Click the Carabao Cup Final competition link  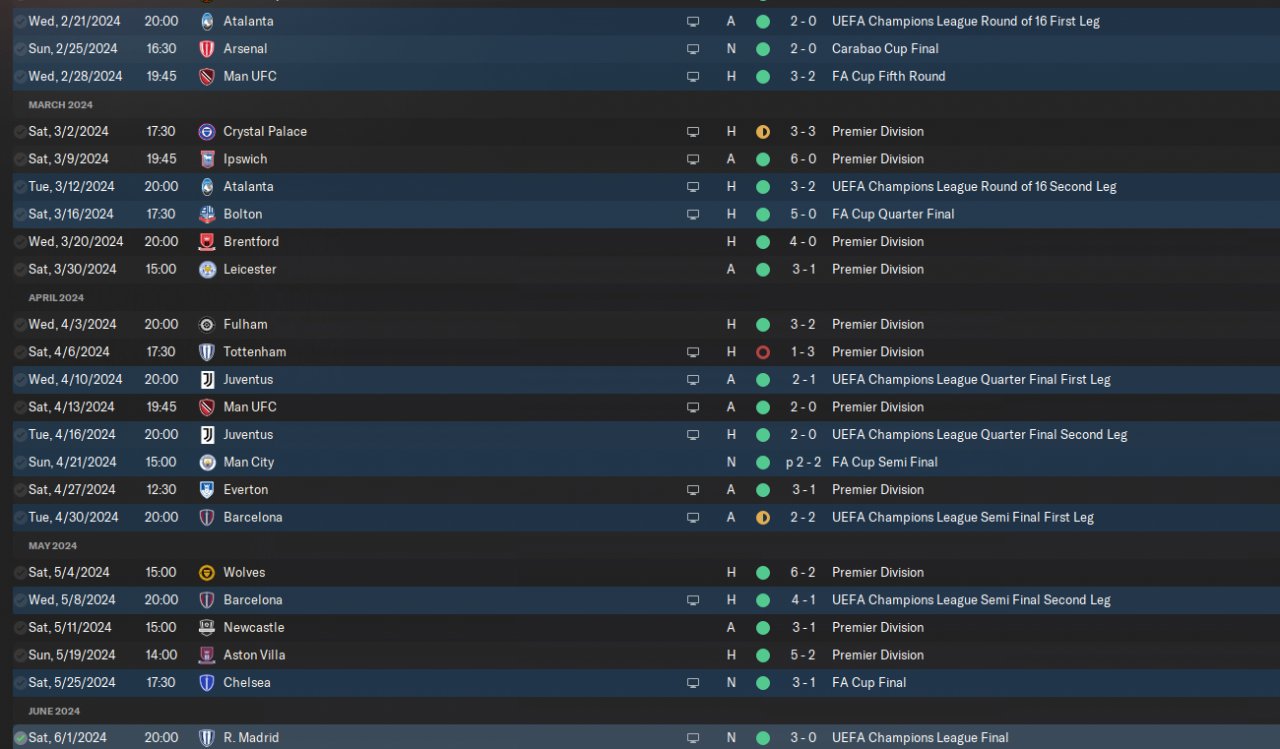[x=885, y=49]
